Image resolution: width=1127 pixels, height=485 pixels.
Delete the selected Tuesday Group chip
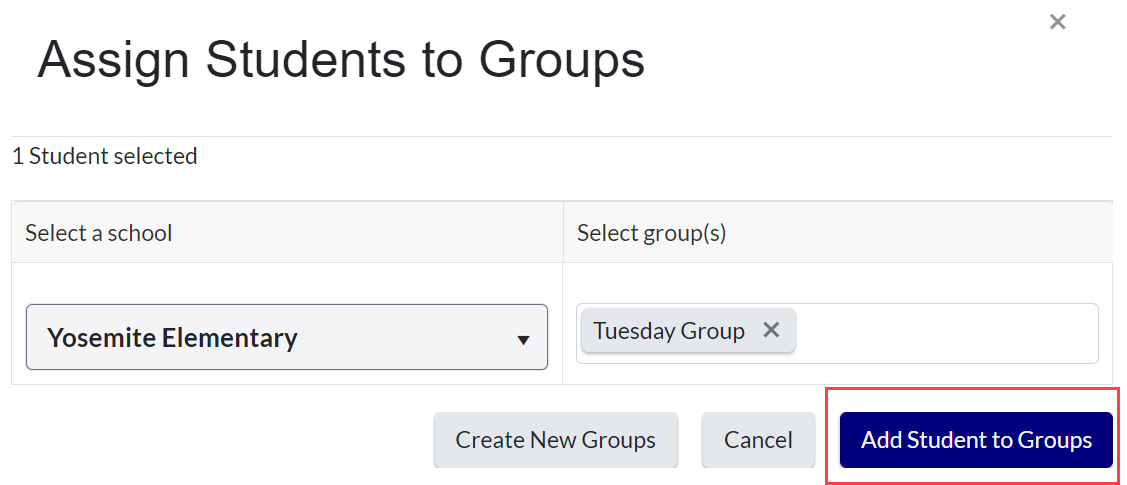[771, 330]
